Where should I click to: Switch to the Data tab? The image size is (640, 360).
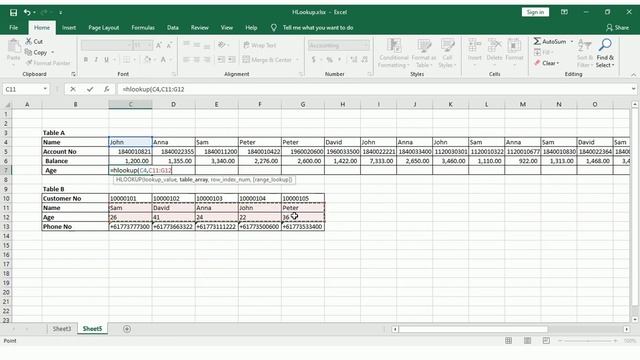(173, 28)
